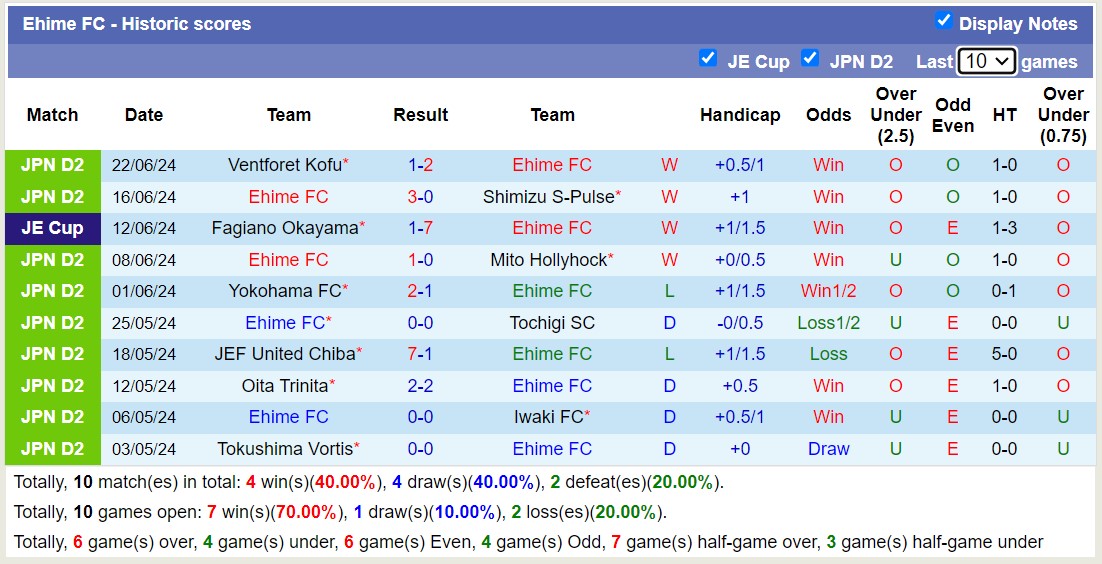Click the JE Cup match label

pos(52,228)
